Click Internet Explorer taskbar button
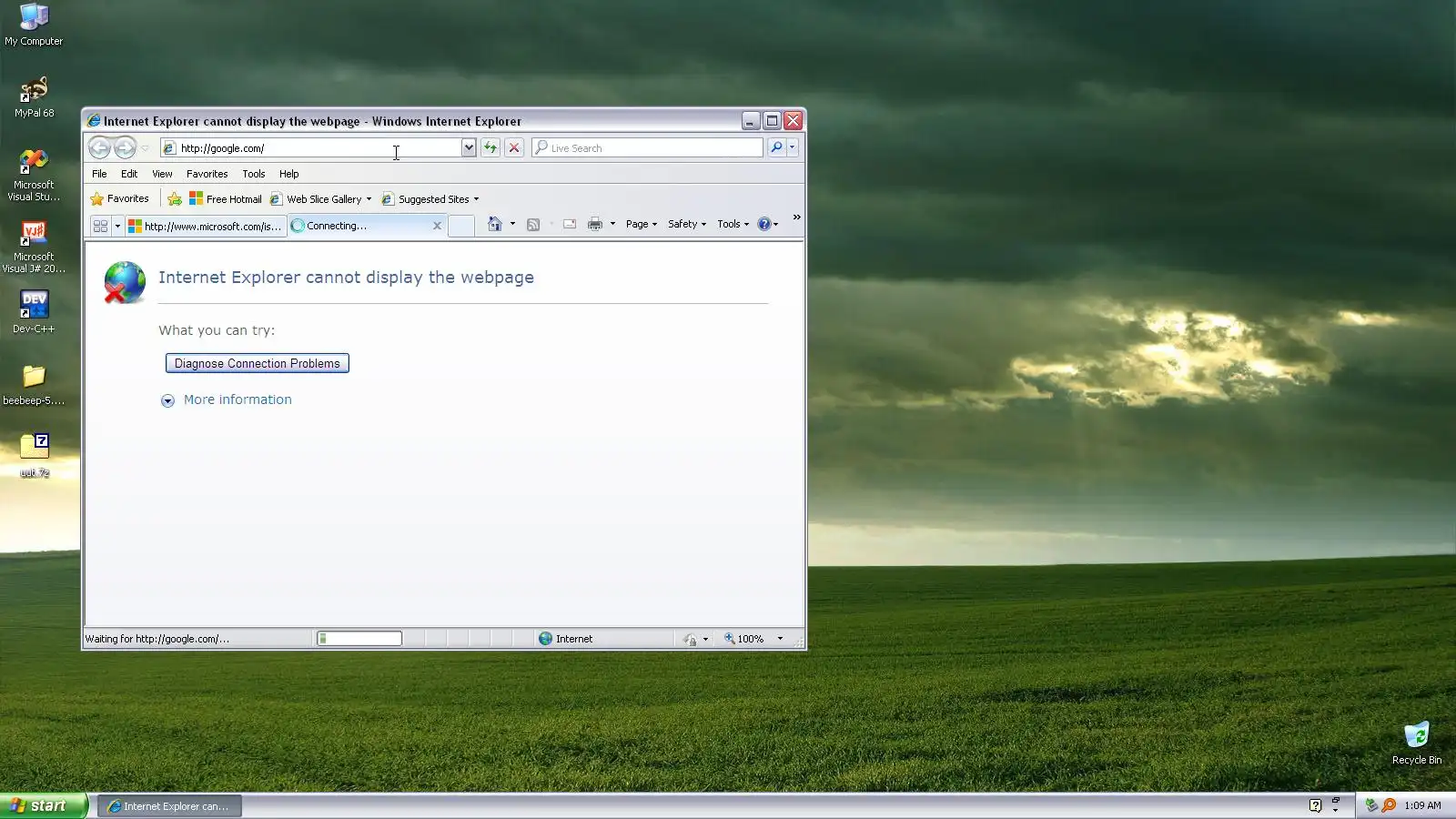Viewport: 1456px width, 819px height. [x=169, y=806]
